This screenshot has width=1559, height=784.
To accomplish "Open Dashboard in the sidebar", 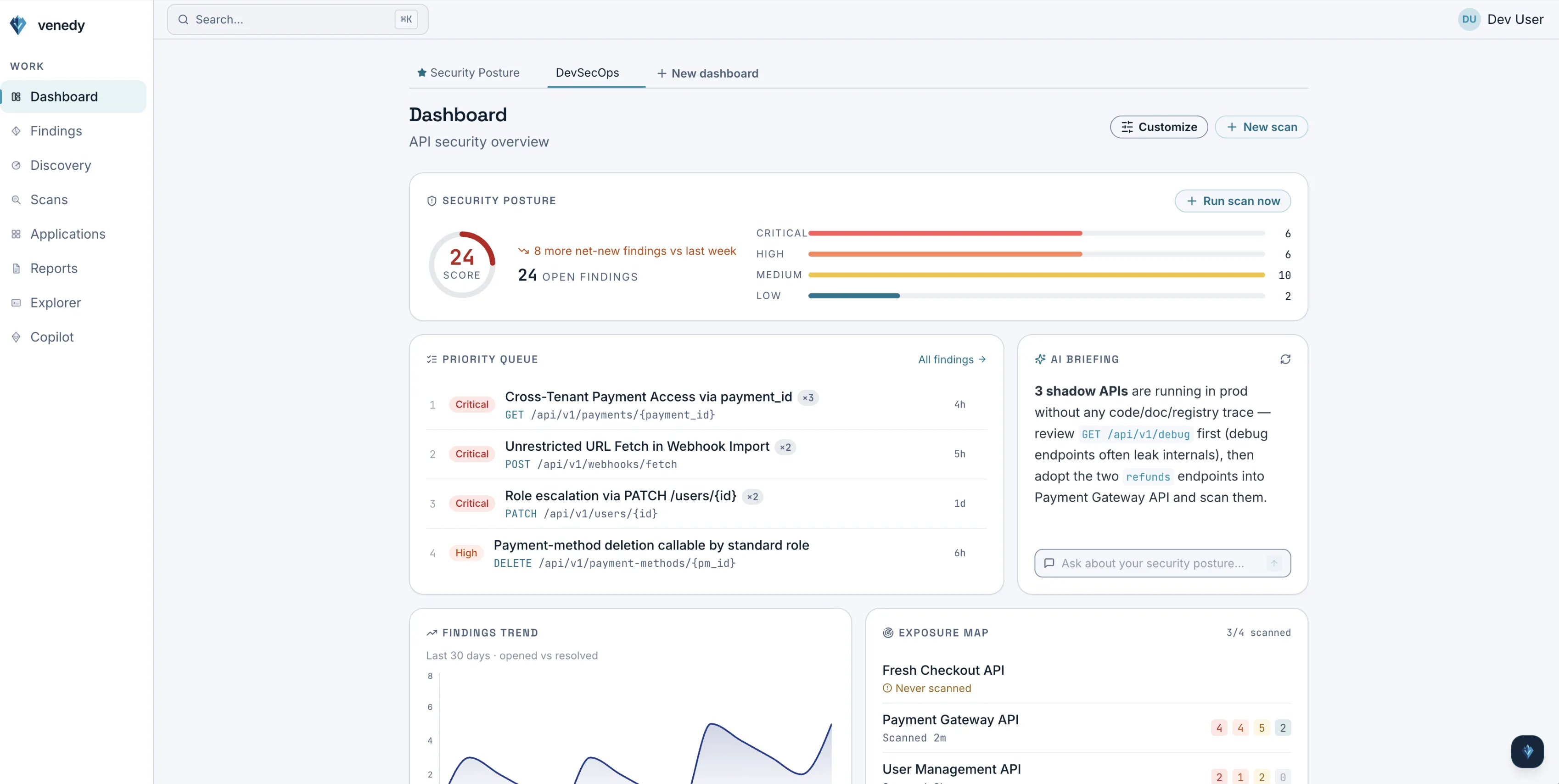I will tap(73, 97).
